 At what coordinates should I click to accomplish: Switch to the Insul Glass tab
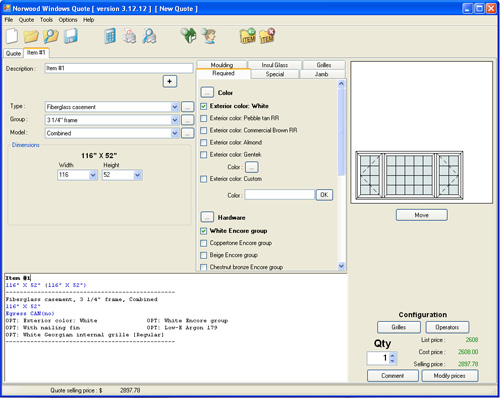(275, 65)
